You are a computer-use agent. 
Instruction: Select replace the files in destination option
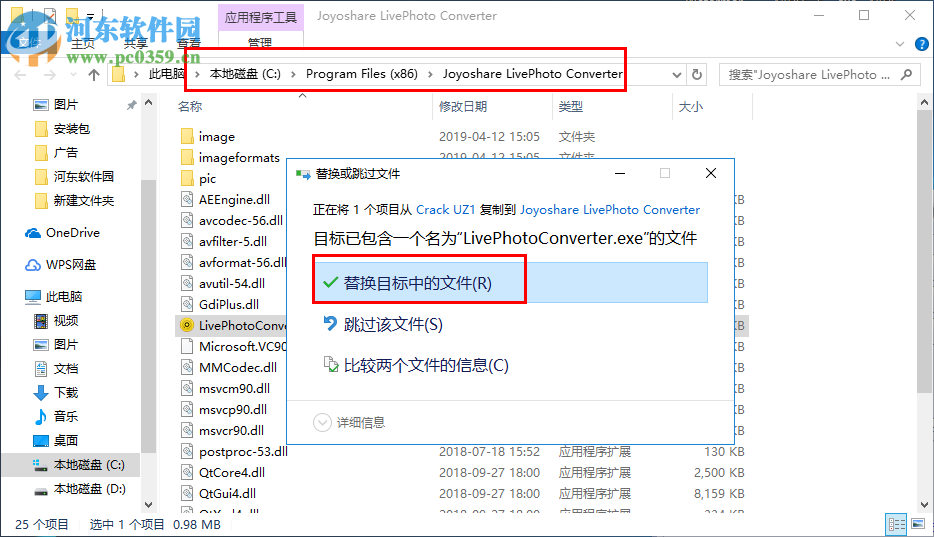pos(510,283)
